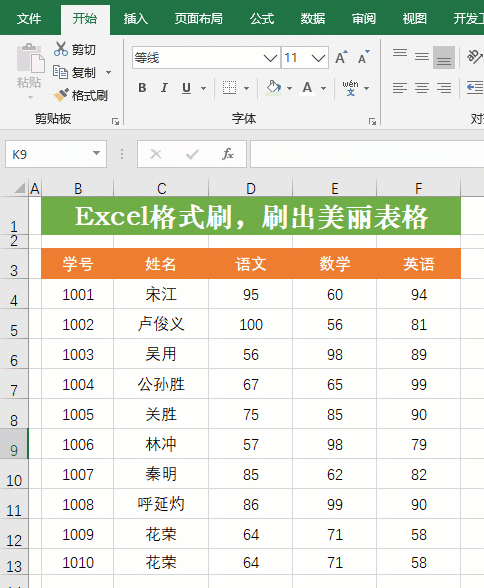Toggle Bold formatting

click(142, 88)
